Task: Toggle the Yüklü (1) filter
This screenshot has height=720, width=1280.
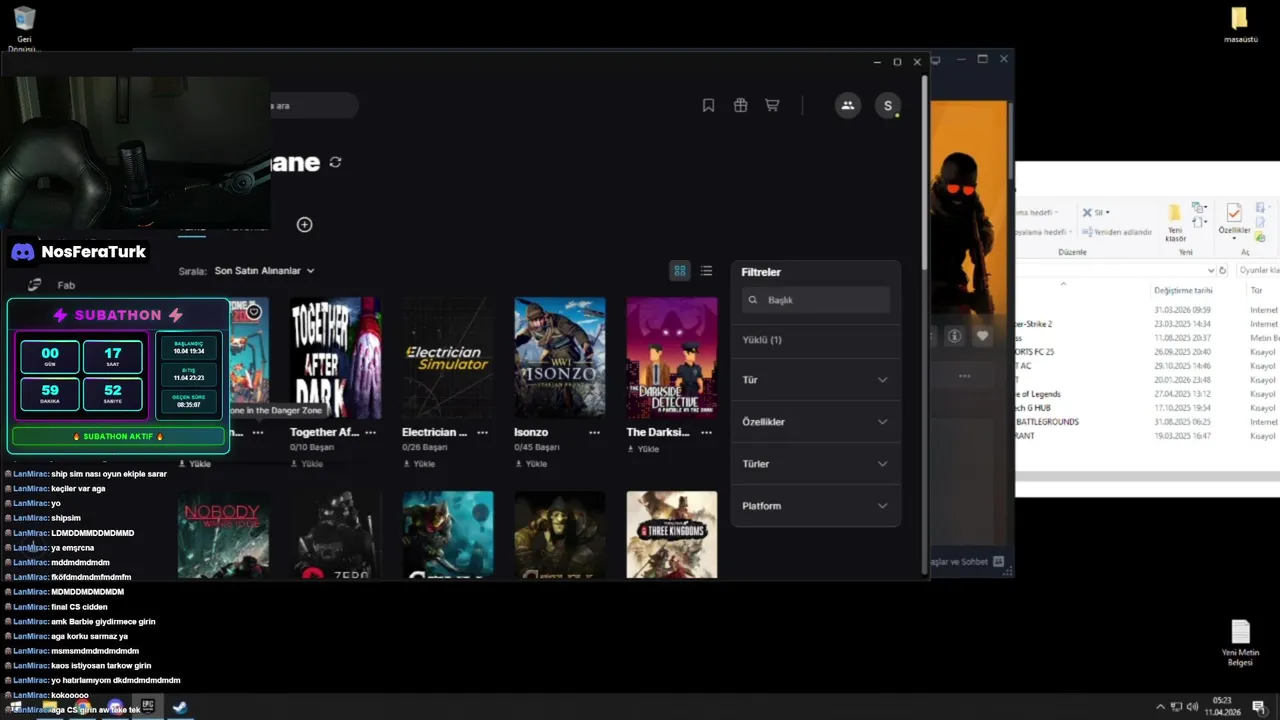Action: pos(762,340)
